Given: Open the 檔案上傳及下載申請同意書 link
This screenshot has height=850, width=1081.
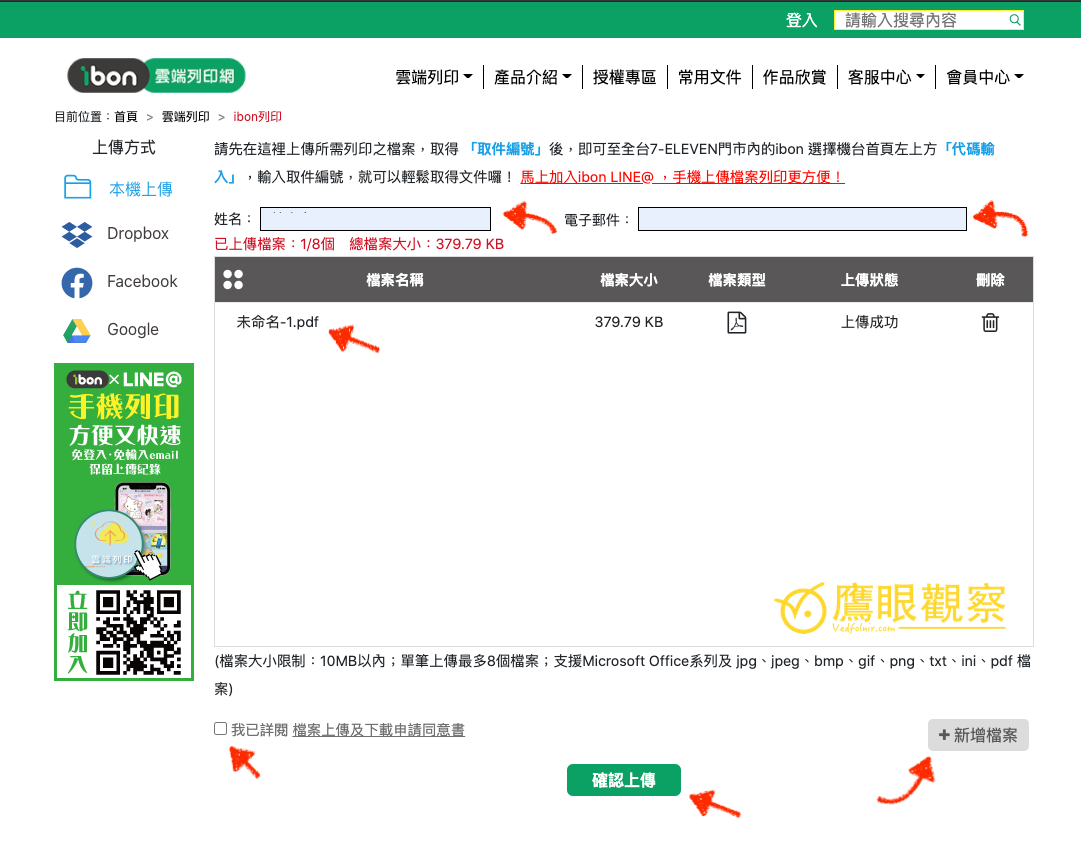Looking at the screenshot, I should click(378, 729).
